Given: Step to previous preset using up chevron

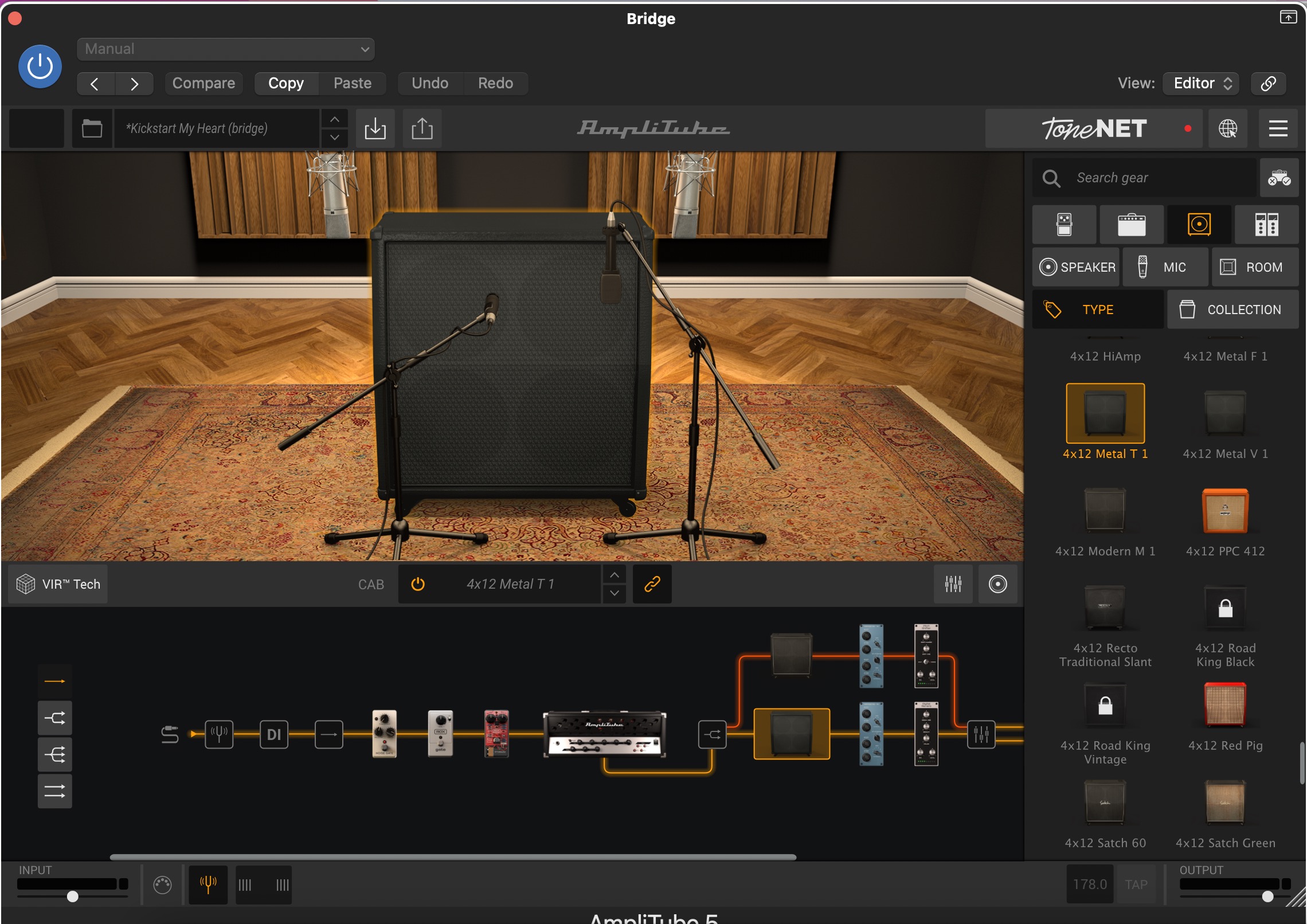Looking at the screenshot, I should click(335, 119).
